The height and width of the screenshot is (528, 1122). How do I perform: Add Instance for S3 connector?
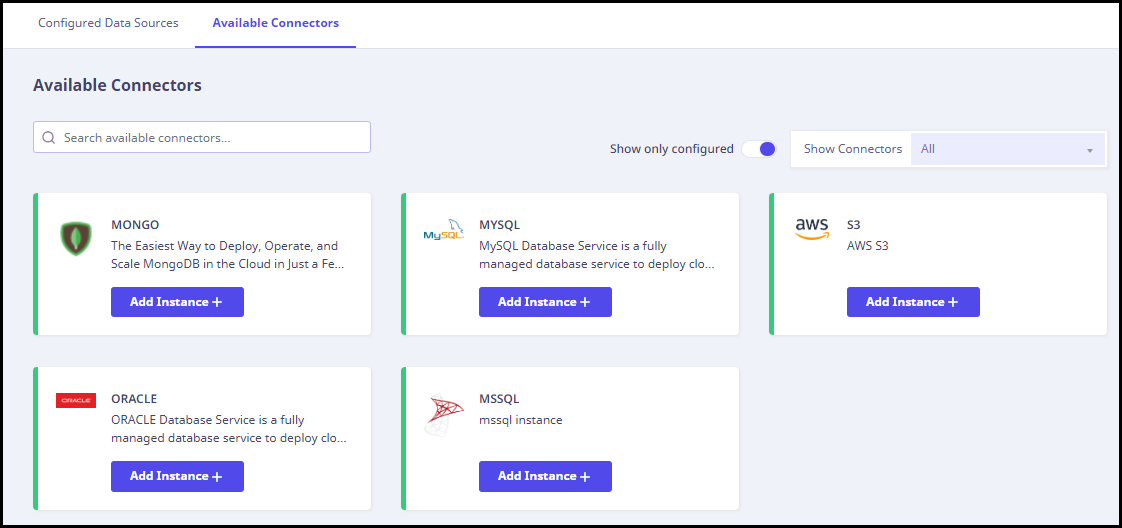[913, 302]
